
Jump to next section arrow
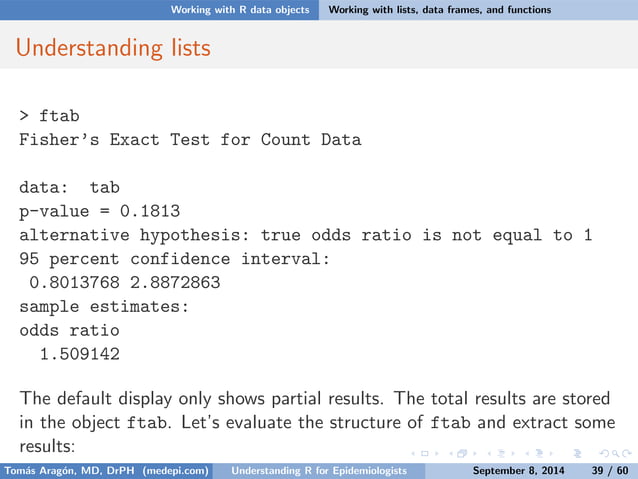551,453
